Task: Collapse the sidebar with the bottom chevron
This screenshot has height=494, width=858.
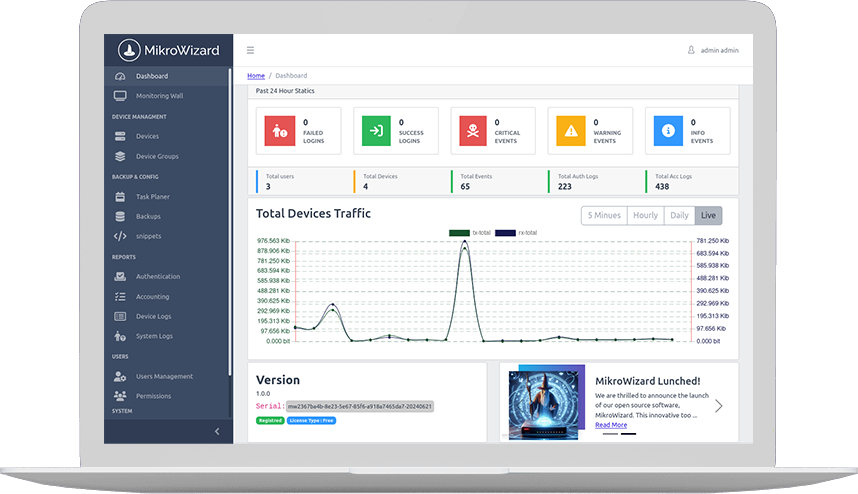Action: click(x=217, y=431)
